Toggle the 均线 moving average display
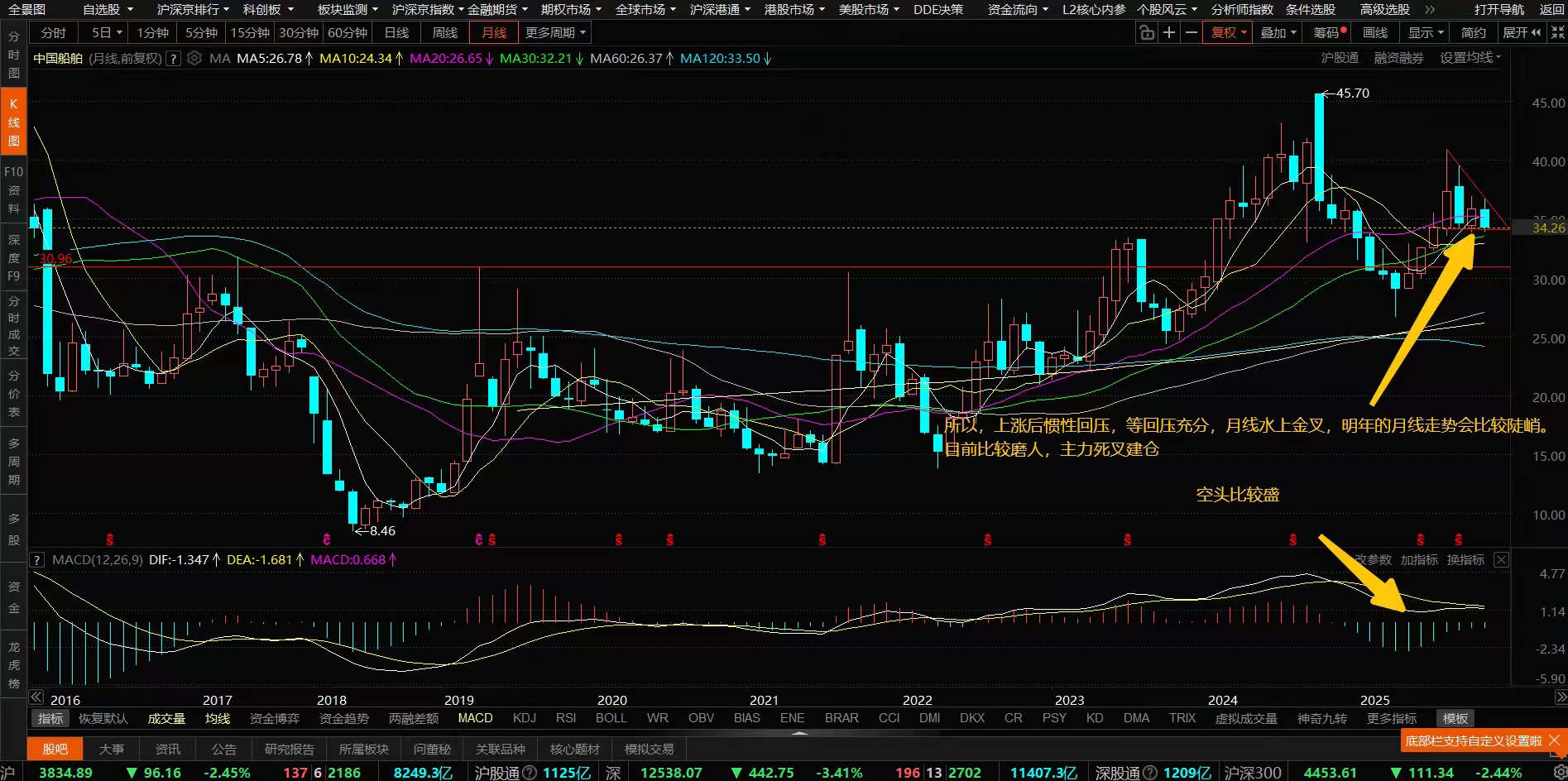Image resolution: width=1568 pixels, height=781 pixels. [218, 718]
